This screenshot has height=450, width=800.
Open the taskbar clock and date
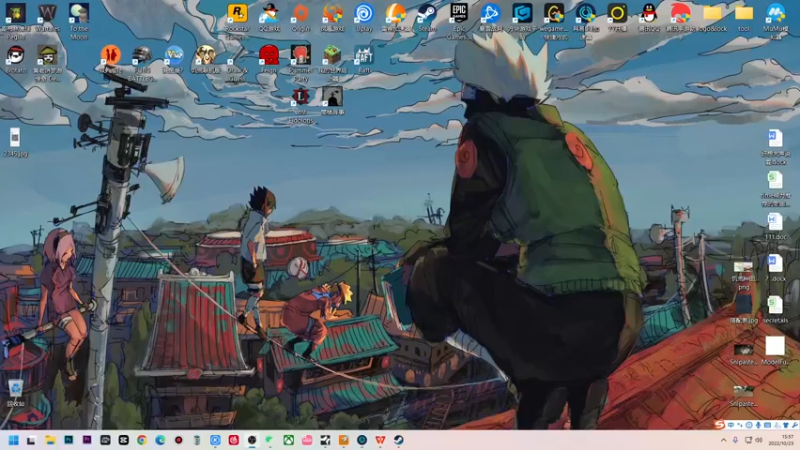pyautogui.click(x=781, y=440)
